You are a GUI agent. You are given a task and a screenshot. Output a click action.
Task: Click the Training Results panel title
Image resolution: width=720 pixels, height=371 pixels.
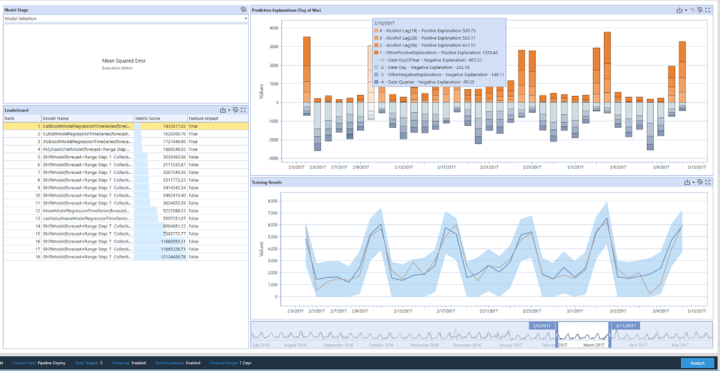coord(267,182)
